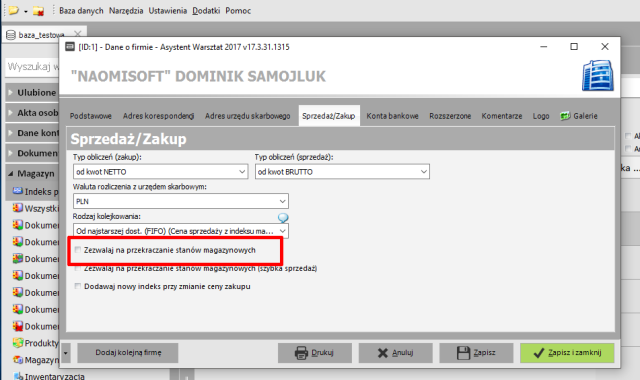The image size is (640, 380).
Task: Toggle przekraczanie stanów magazynowych (szybka sprzedaż) checkbox
Action: click(x=78, y=268)
